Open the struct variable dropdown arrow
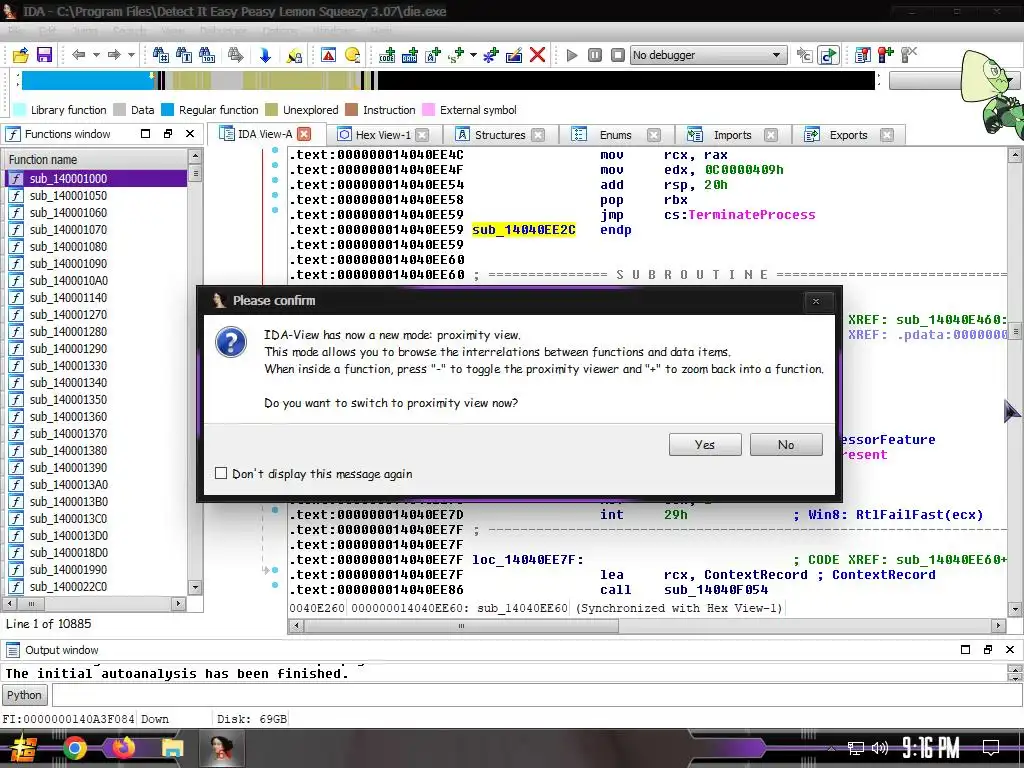 coord(473,55)
